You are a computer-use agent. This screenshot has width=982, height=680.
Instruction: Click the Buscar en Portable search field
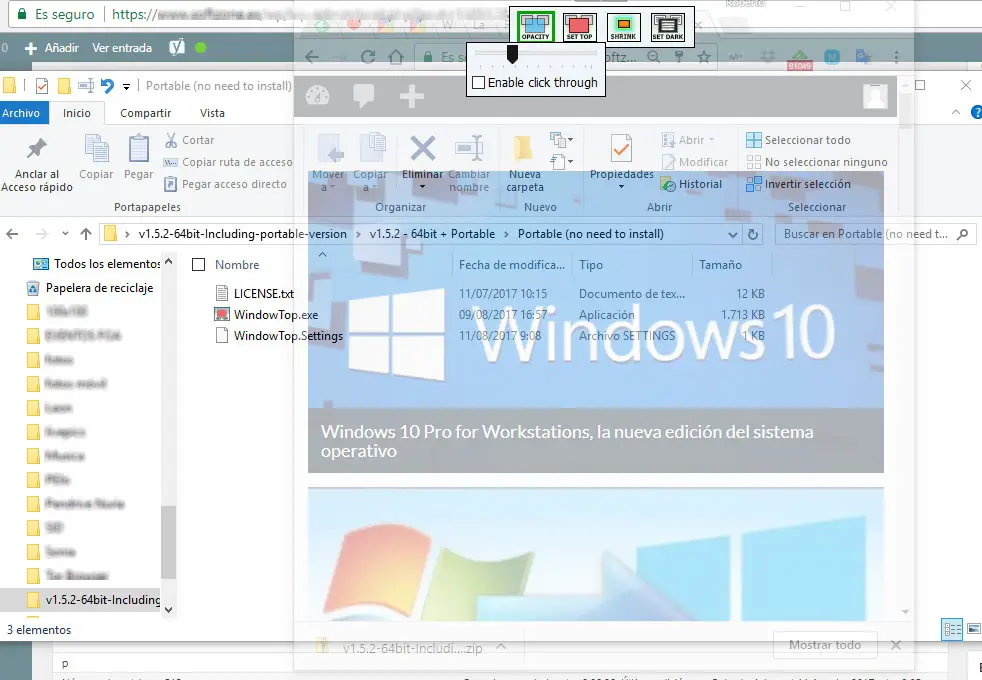(874, 234)
